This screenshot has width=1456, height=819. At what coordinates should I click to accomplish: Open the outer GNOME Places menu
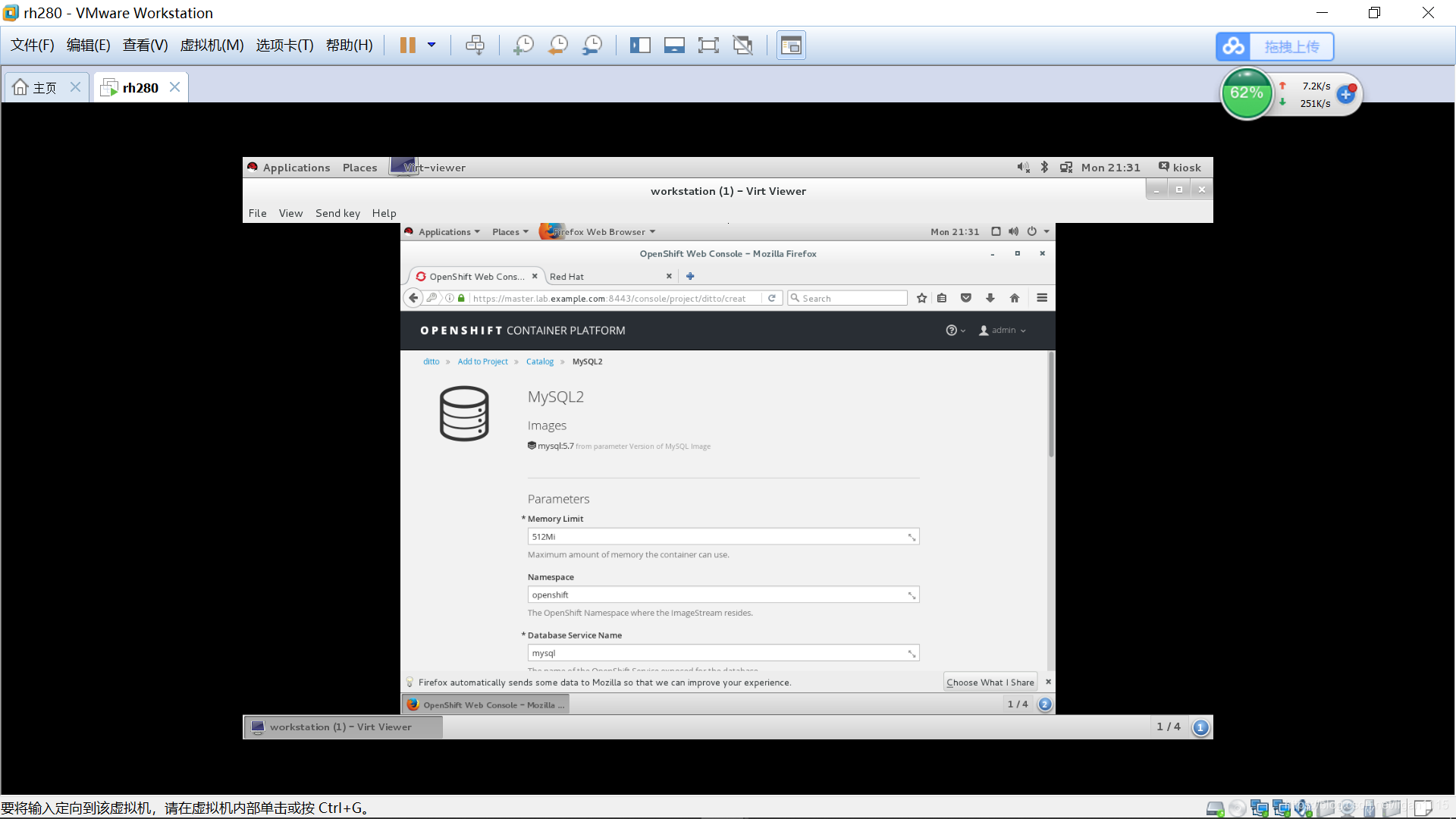(x=359, y=168)
